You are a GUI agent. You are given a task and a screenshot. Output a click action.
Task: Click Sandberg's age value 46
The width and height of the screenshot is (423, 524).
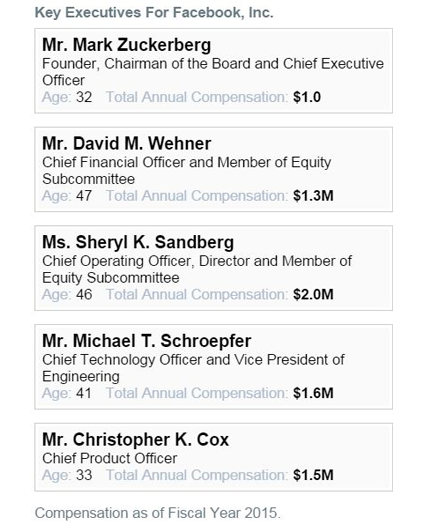(x=84, y=294)
